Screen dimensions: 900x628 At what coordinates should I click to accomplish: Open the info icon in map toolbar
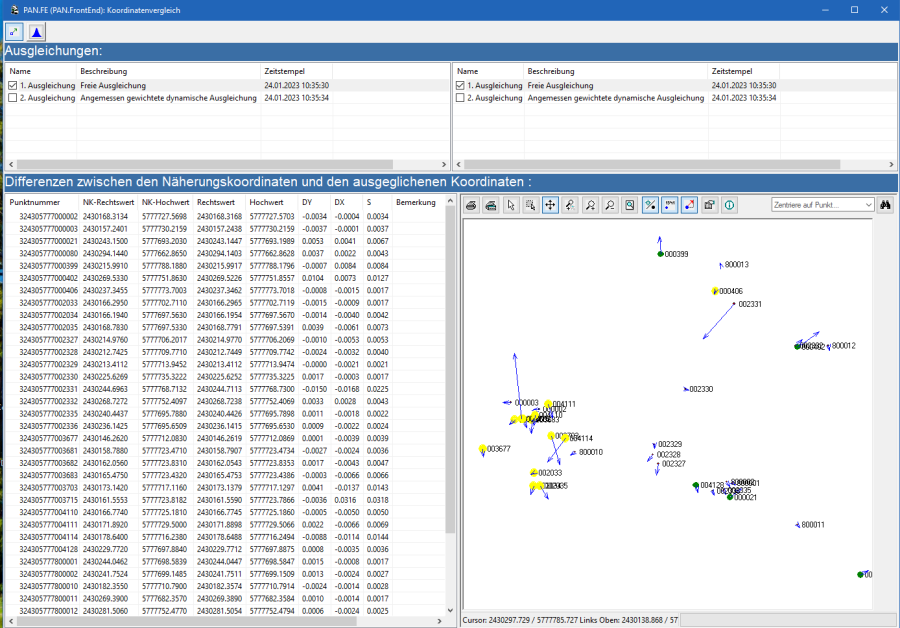tap(729, 205)
